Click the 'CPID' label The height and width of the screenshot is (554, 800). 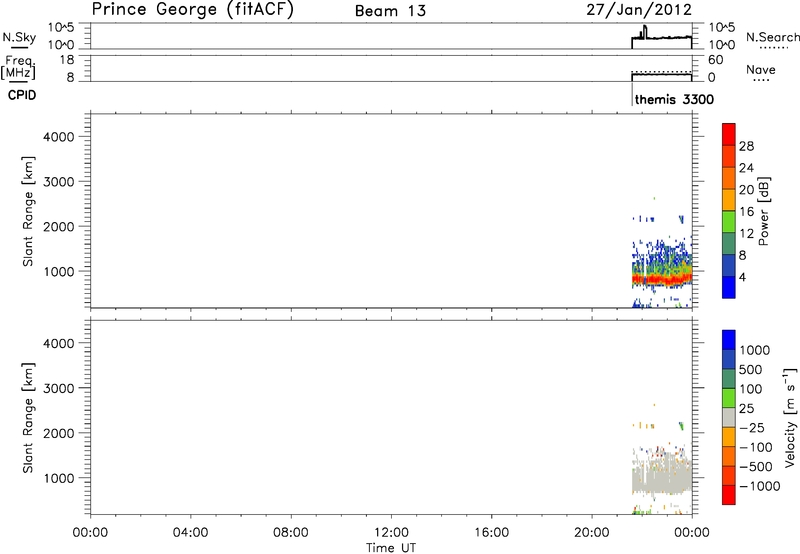22,95
